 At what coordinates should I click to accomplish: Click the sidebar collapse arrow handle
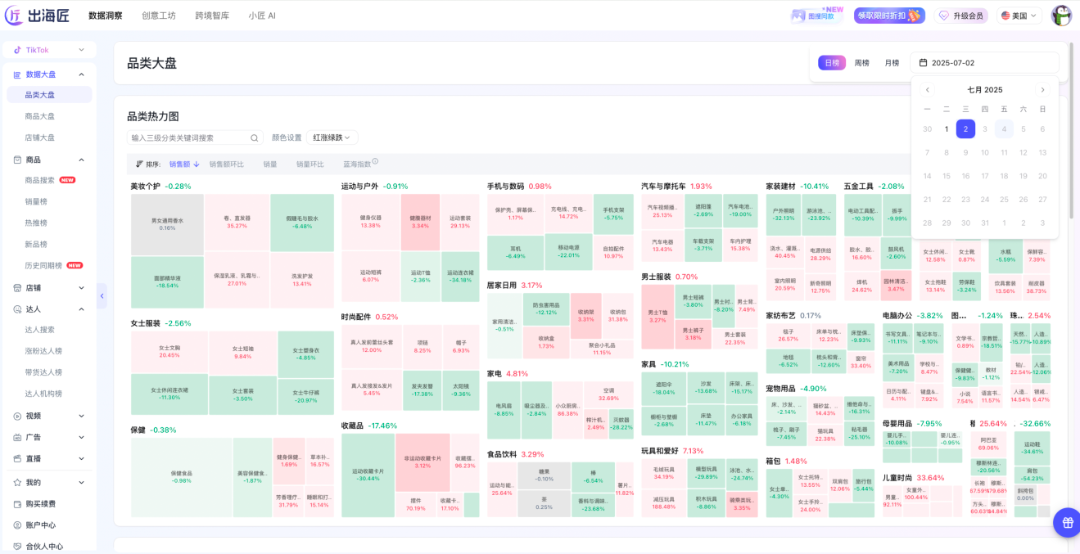[102, 296]
